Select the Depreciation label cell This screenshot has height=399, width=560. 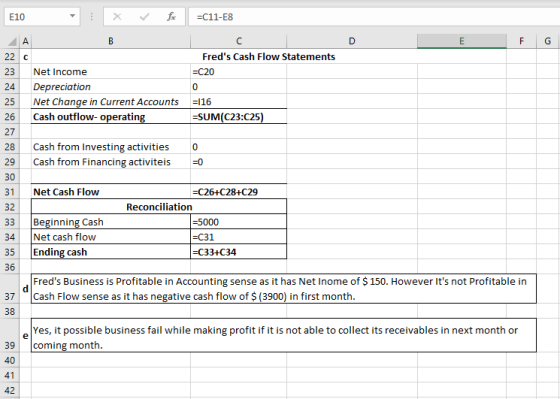pyautogui.click(x=111, y=87)
